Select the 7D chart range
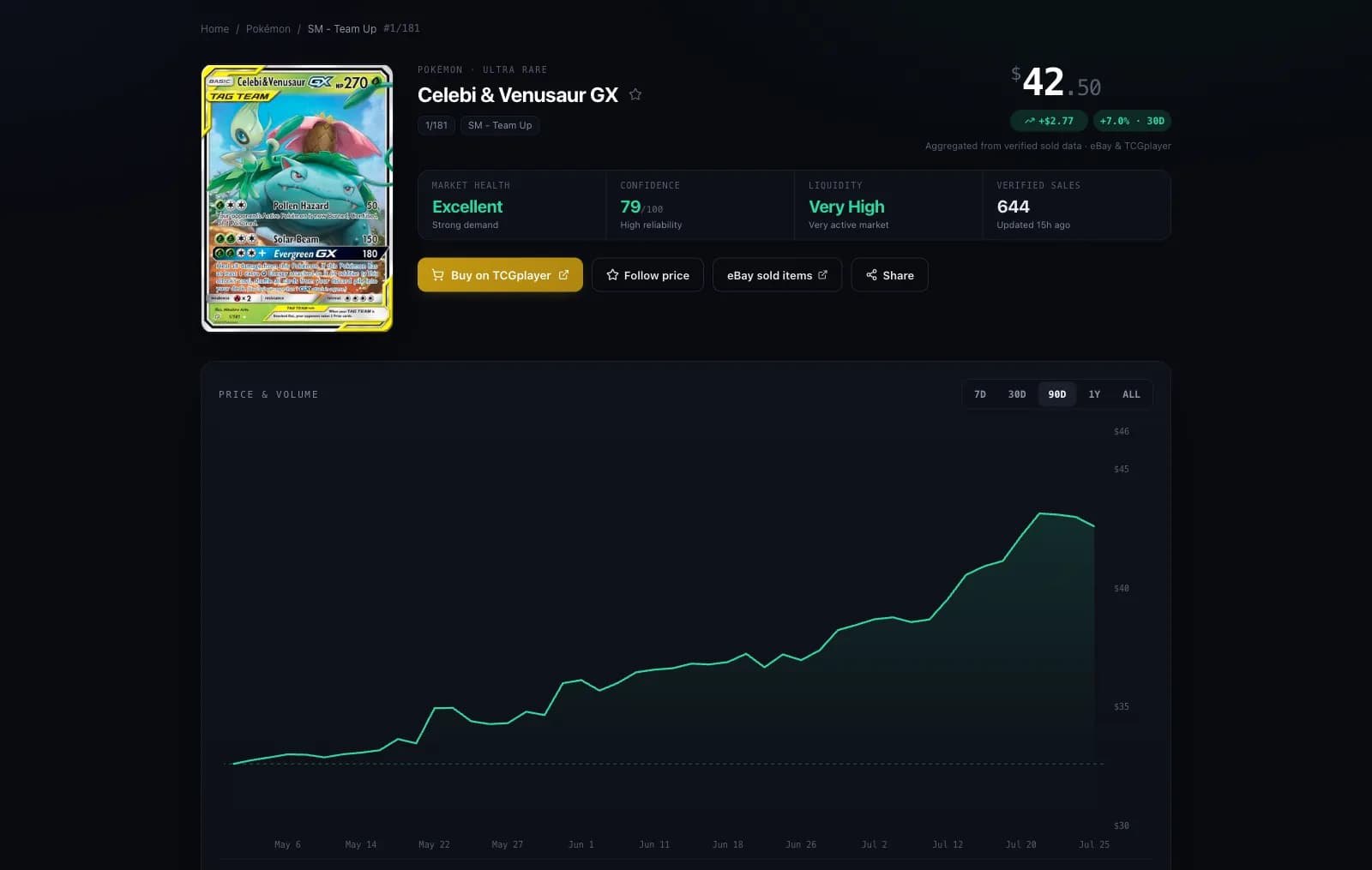Image resolution: width=1372 pixels, height=870 pixels. 980,394
